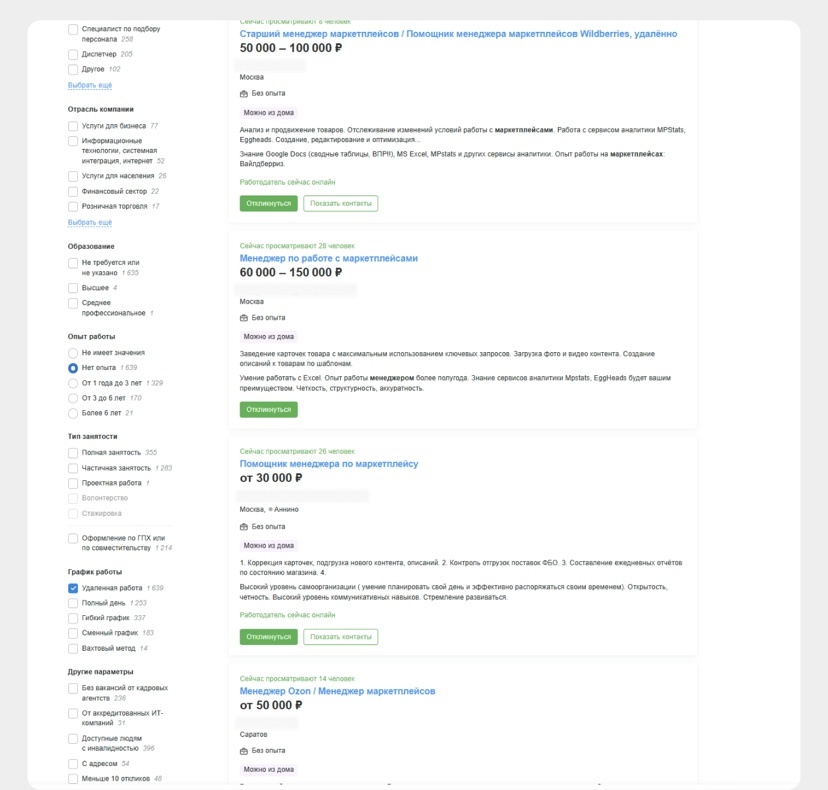Click salary text 50 000 – 100 000 ₽
Screen dimensions: 828x790
pos(291,48)
